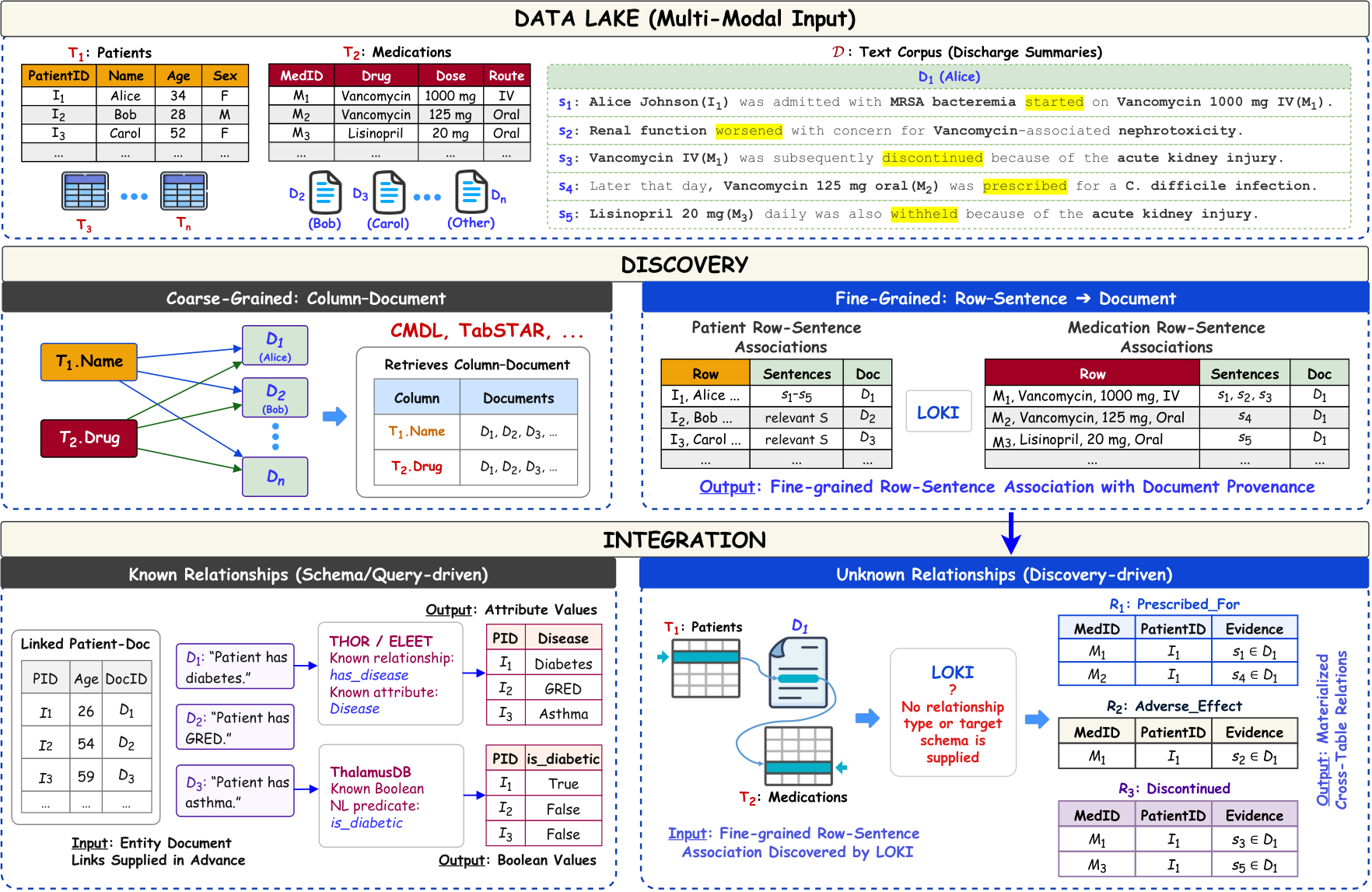Select the D2 (Bob) document icon
This screenshot has height=892, width=1372.
tap(325, 192)
